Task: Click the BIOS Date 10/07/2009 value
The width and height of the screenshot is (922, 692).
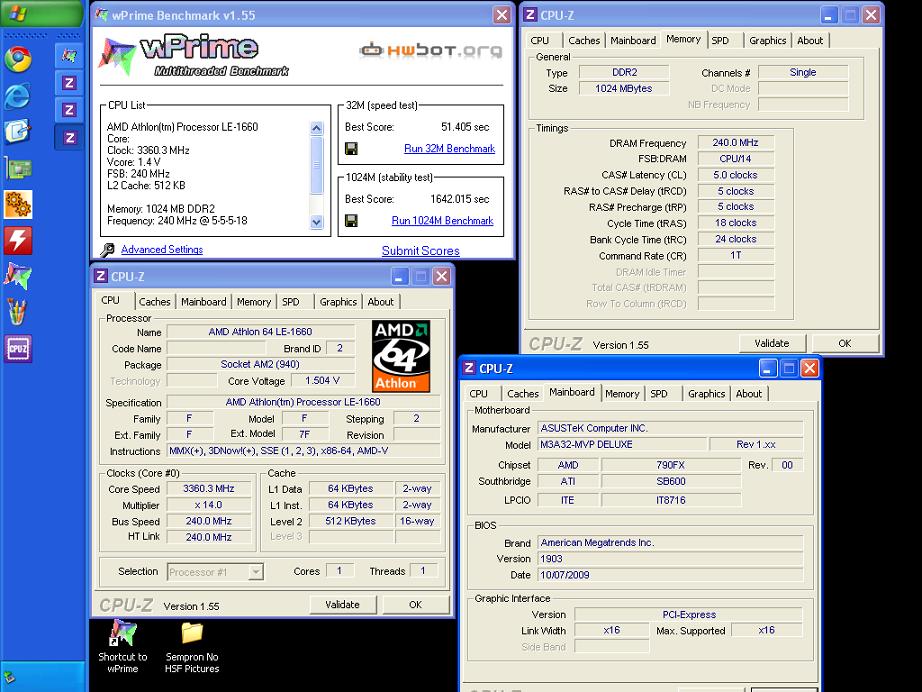Action: pos(670,575)
